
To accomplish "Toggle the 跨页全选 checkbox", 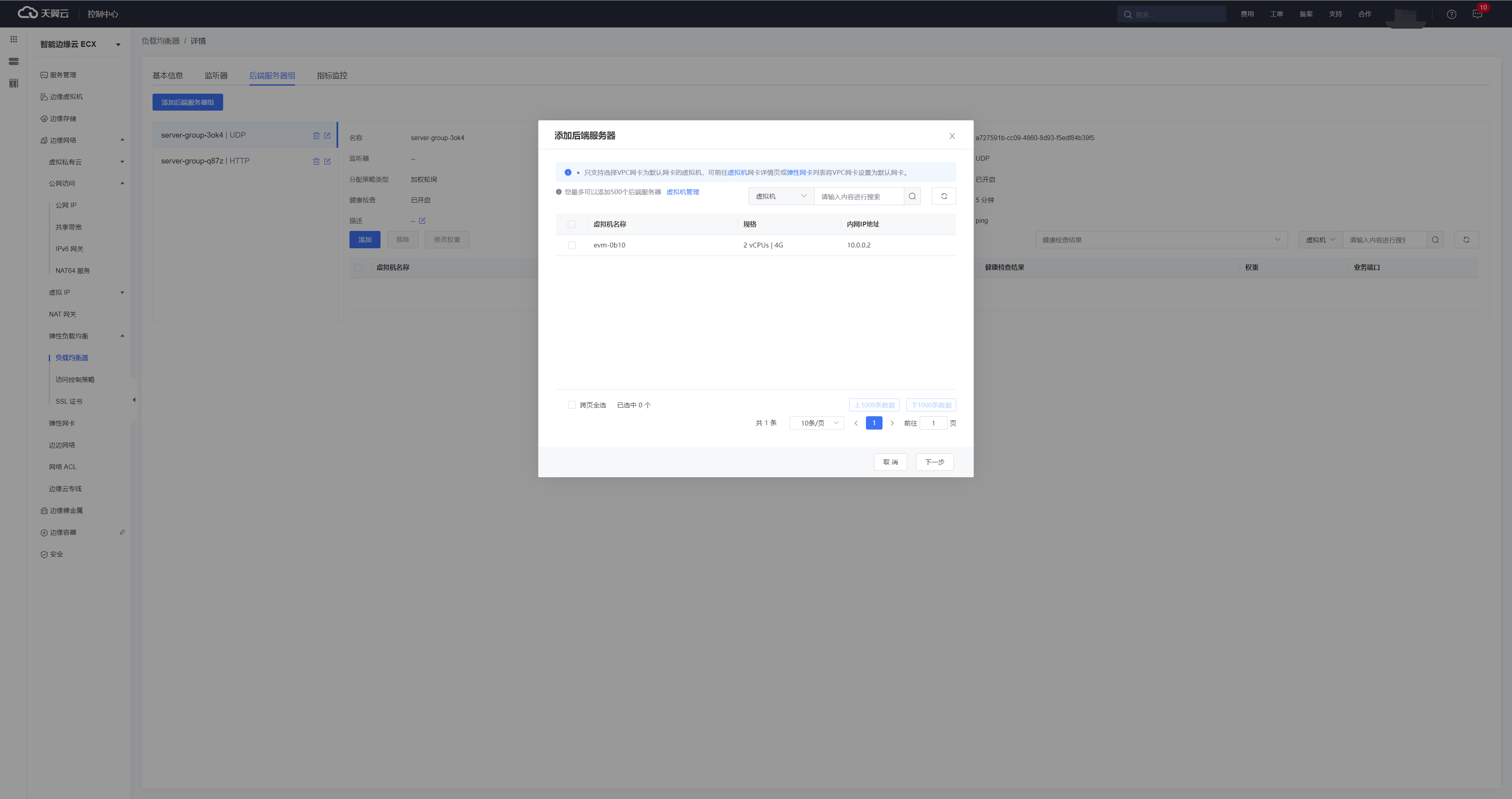I will click(x=572, y=405).
